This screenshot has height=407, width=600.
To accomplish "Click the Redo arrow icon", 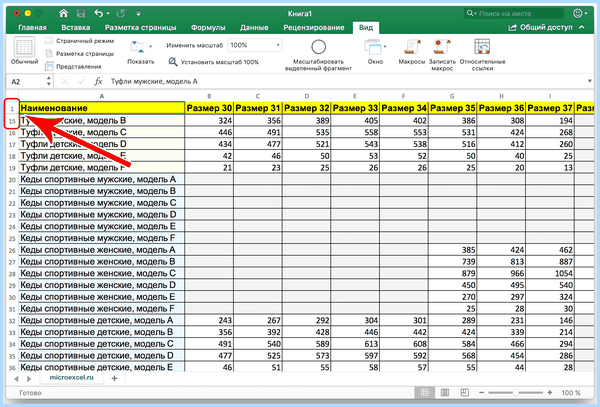I will coord(121,13).
